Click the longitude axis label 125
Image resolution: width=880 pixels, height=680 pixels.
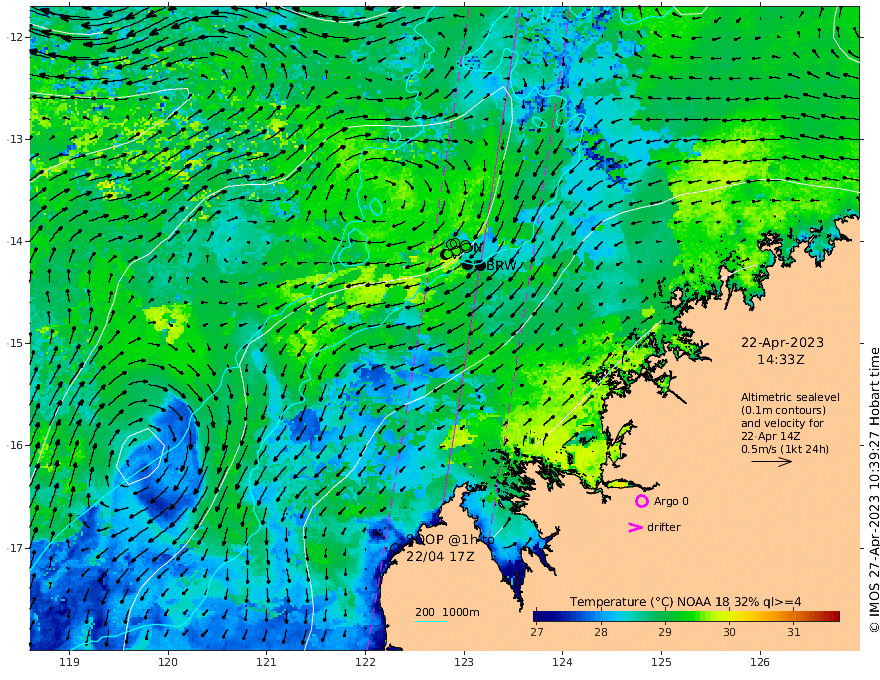661,663
